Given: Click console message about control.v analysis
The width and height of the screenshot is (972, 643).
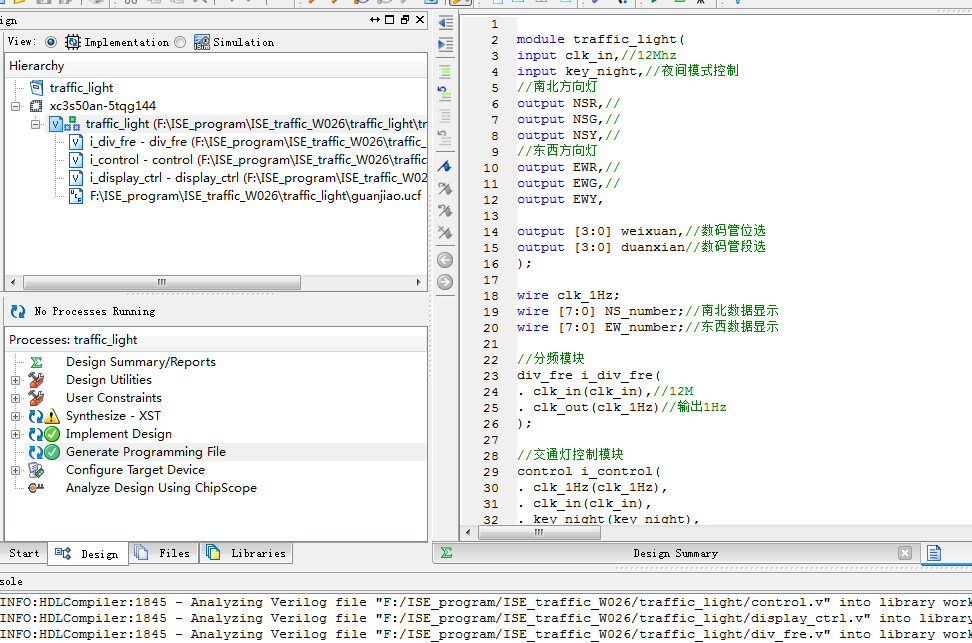Looking at the screenshot, I should point(486,602).
